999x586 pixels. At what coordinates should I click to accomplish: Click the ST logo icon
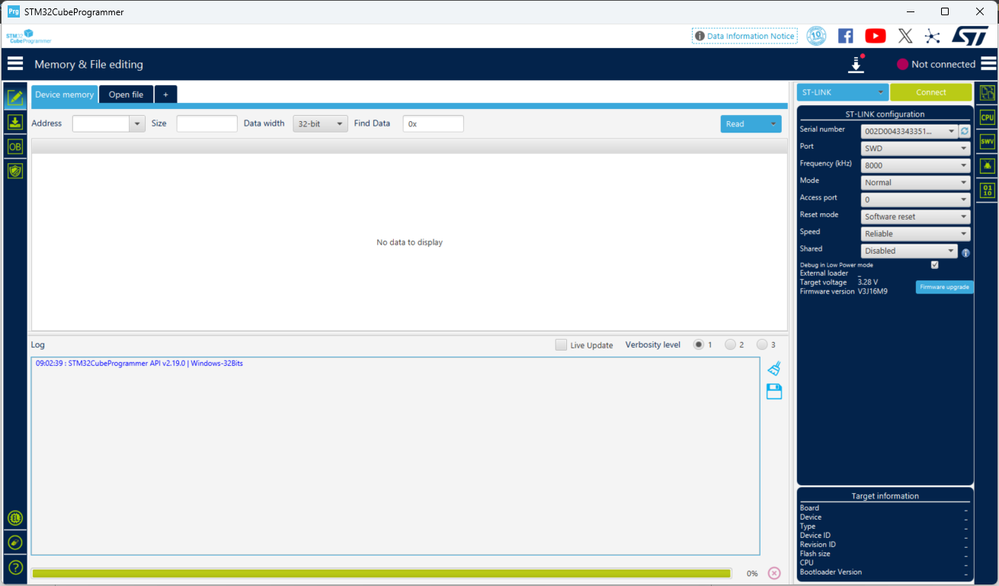coord(970,36)
